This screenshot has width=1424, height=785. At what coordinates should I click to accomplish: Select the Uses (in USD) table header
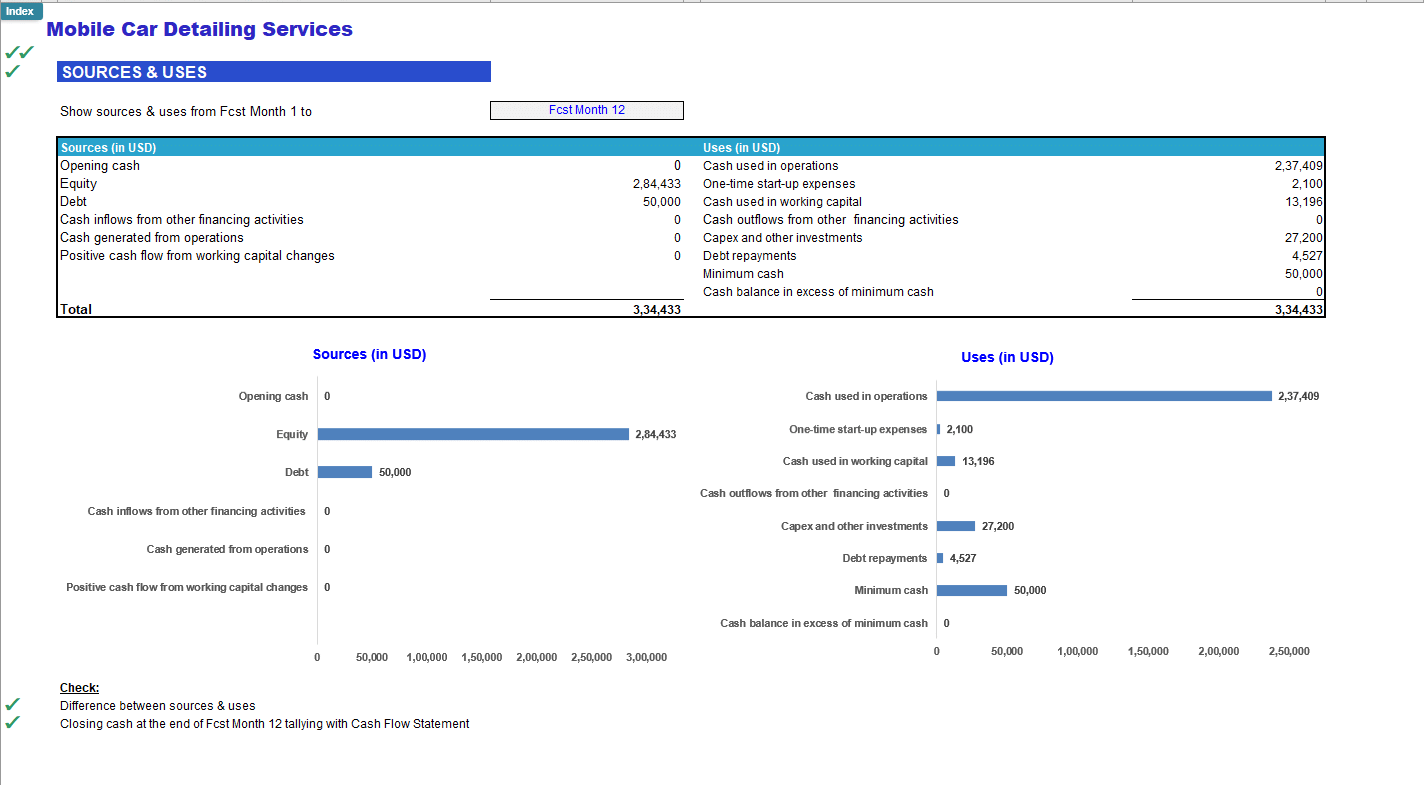(742, 148)
